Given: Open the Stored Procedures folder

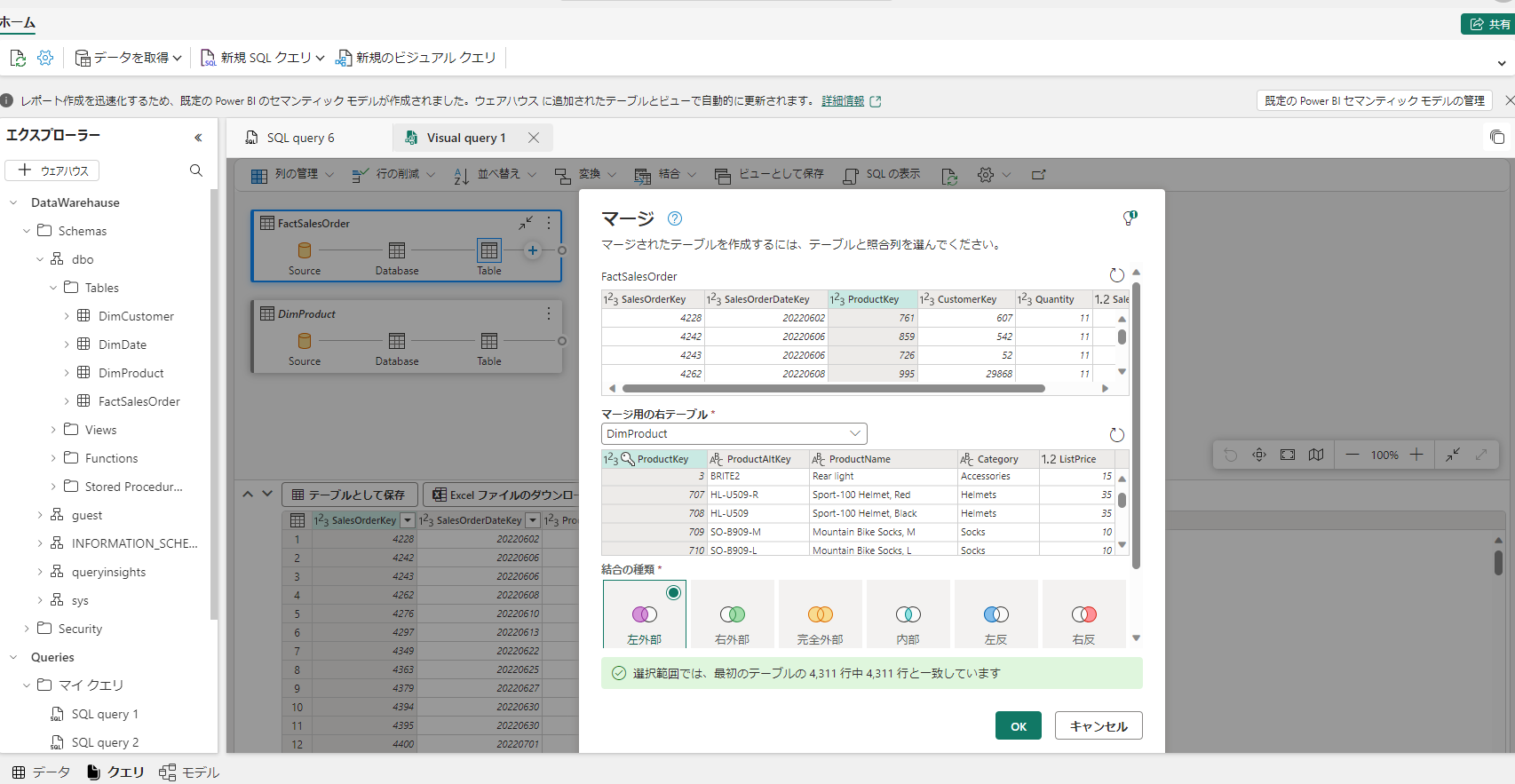Looking at the screenshot, I should [133, 487].
